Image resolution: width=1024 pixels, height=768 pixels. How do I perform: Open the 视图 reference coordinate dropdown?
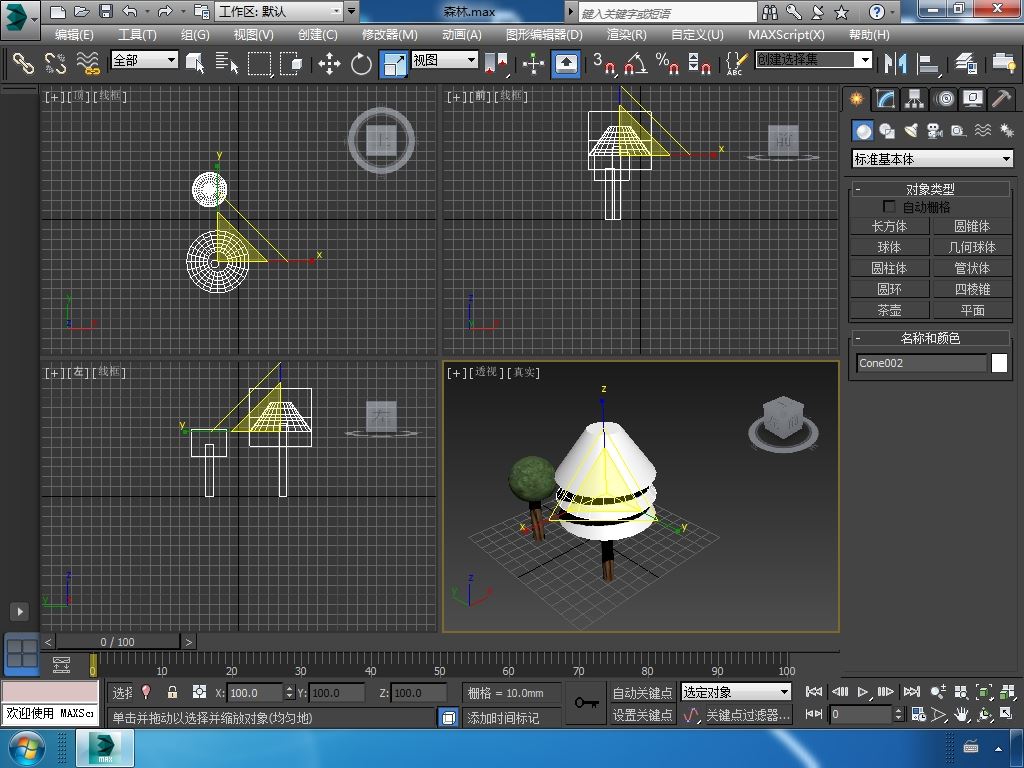[x=445, y=60]
